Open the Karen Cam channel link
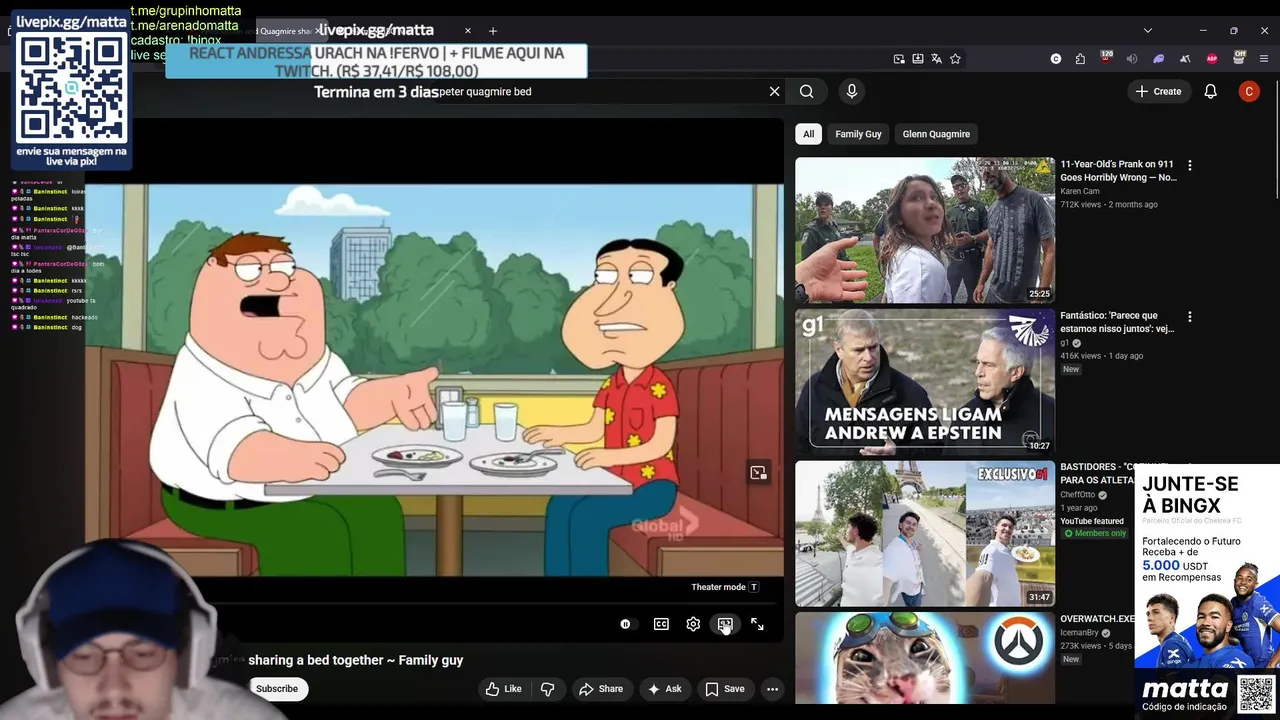 1080,191
